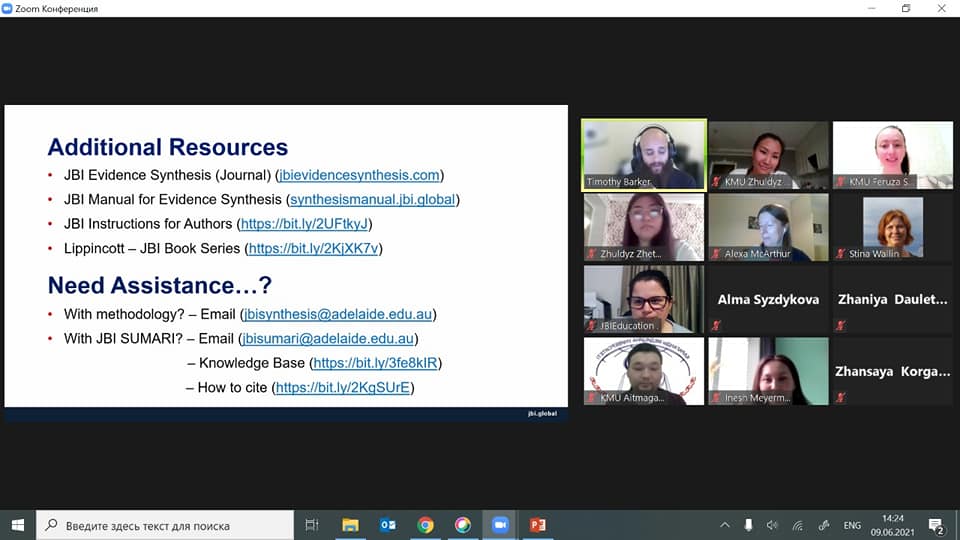Open the network status tray icon
This screenshot has height=540, width=960.
tap(797, 525)
